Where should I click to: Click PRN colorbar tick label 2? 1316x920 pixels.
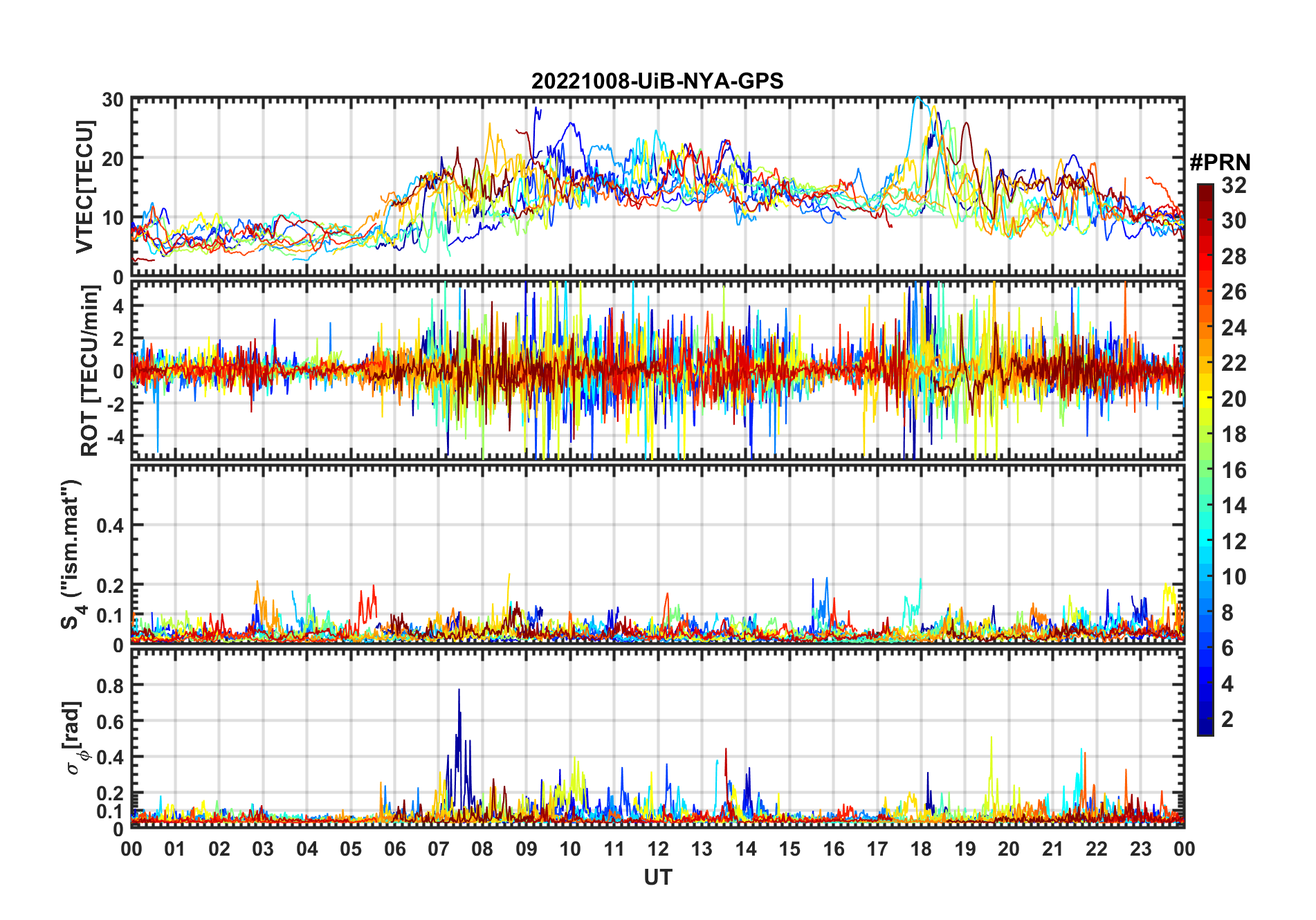coord(1228,719)
